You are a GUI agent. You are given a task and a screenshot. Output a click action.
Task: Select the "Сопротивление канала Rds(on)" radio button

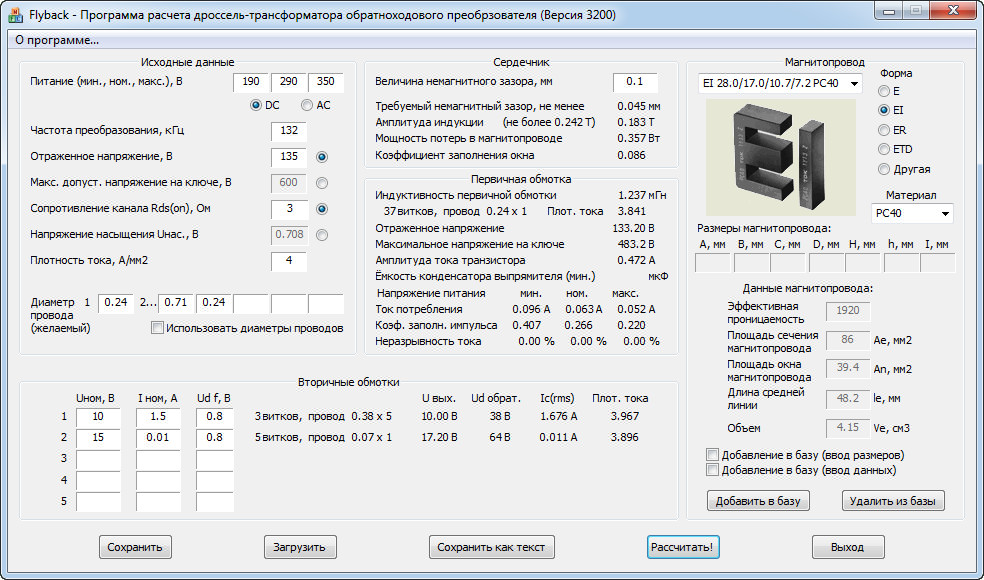click(322, 209)
